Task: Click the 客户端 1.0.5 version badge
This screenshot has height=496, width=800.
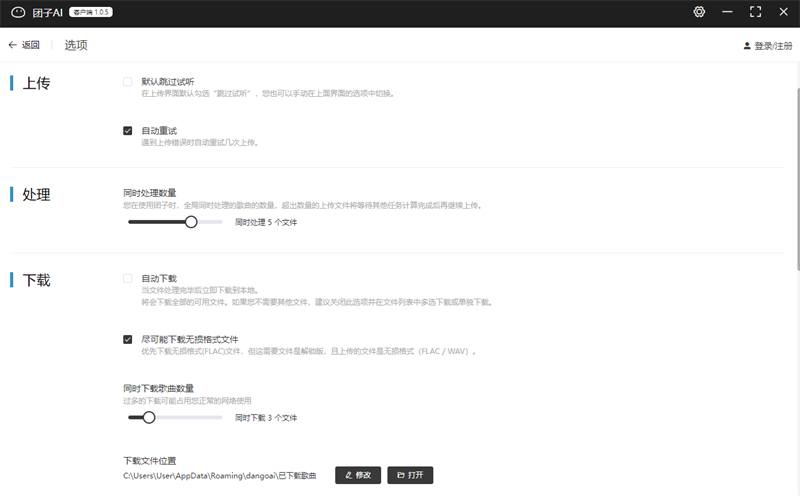Action: click(x=92, y=13)
